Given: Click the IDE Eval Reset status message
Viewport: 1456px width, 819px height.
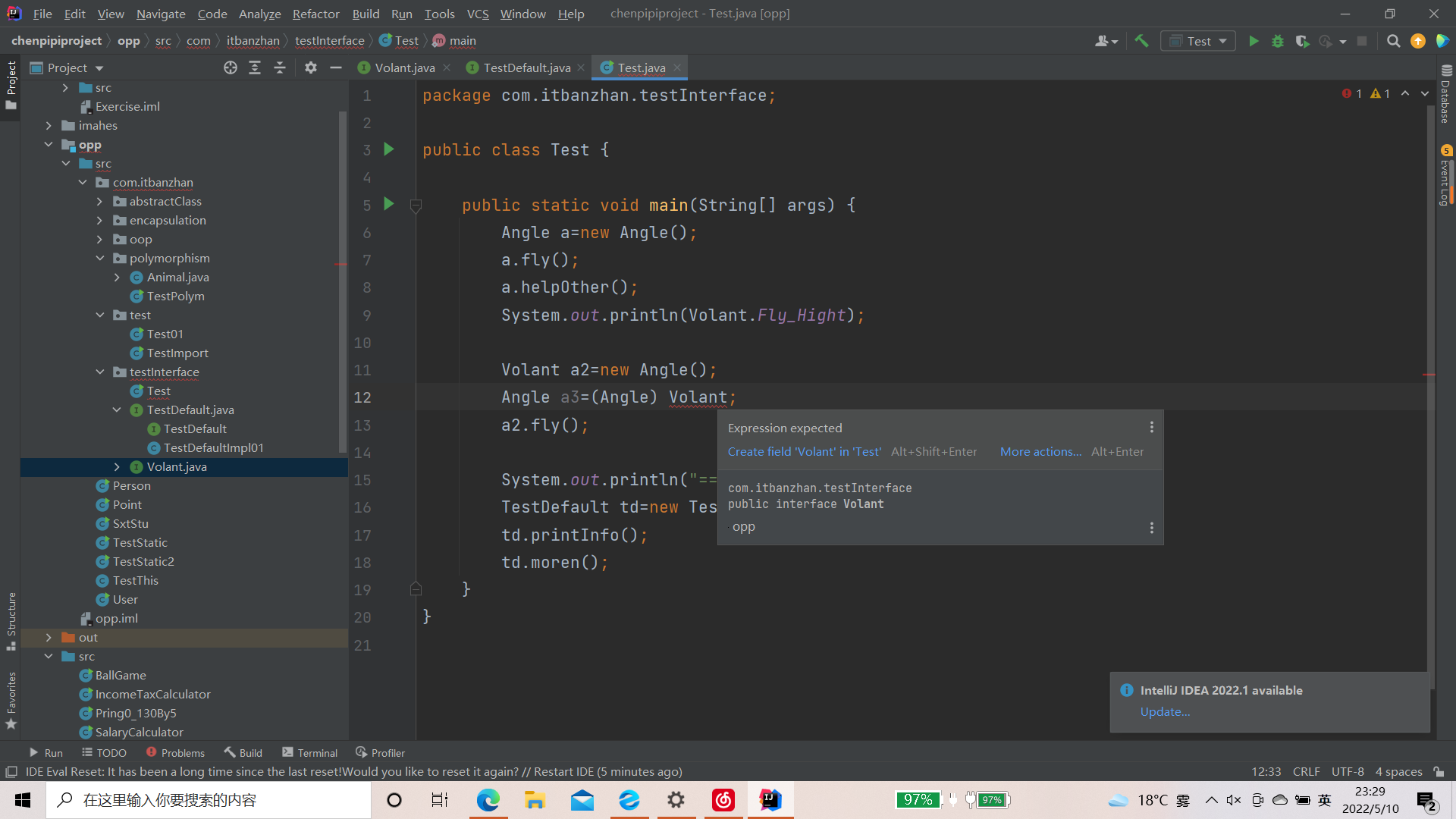Looking at the screenshot, I should (x=353, y=772).
